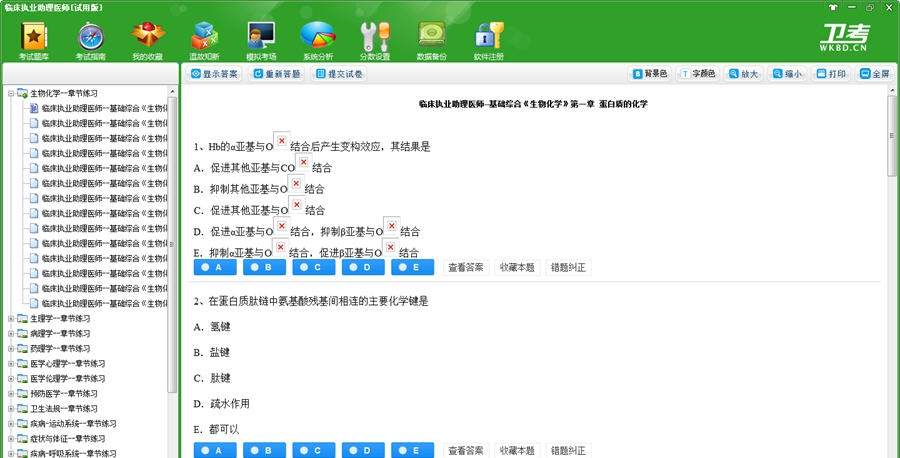The width and height of the screenshot is (900, 458).
Task: Expand the 医学心理学--章节练习 tree node
Action: tap(11, 363)
